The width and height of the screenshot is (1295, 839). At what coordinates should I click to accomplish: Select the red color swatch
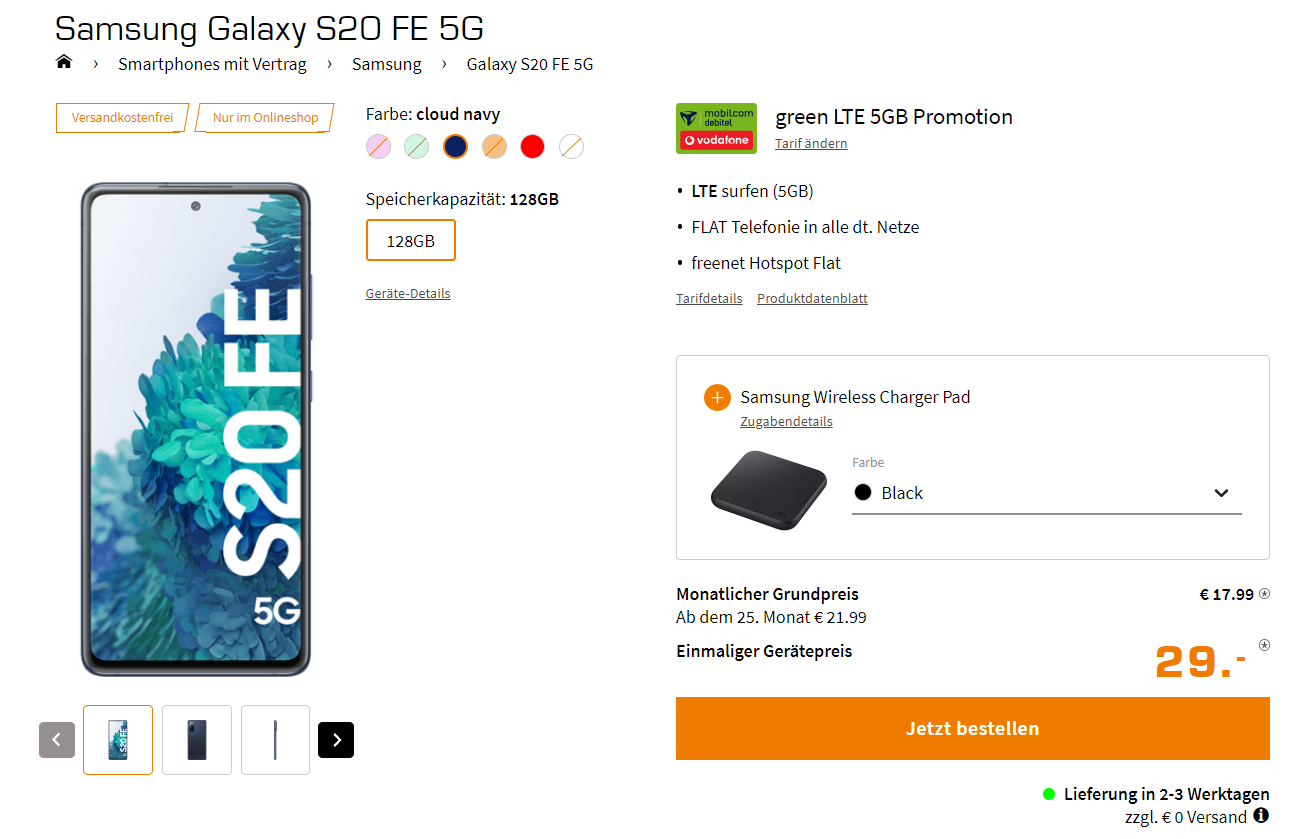pos(532,147)
